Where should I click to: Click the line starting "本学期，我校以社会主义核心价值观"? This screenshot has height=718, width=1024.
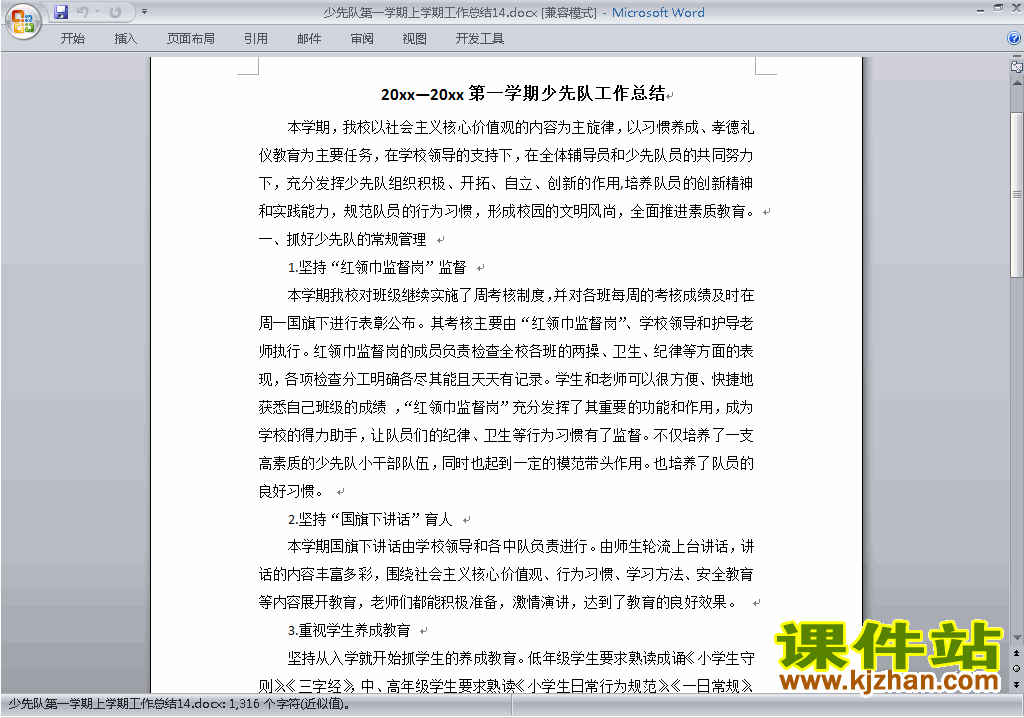[x=520, y=127]
